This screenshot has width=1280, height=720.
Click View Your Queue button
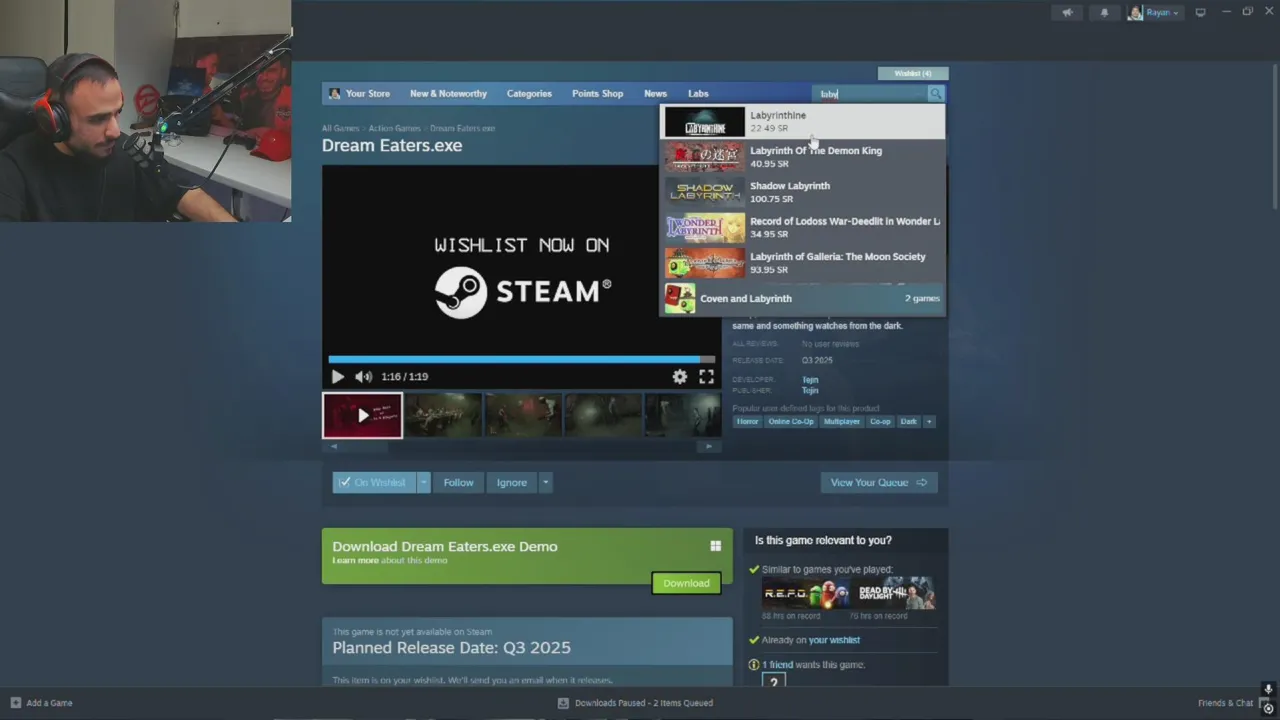click(879, 482)
